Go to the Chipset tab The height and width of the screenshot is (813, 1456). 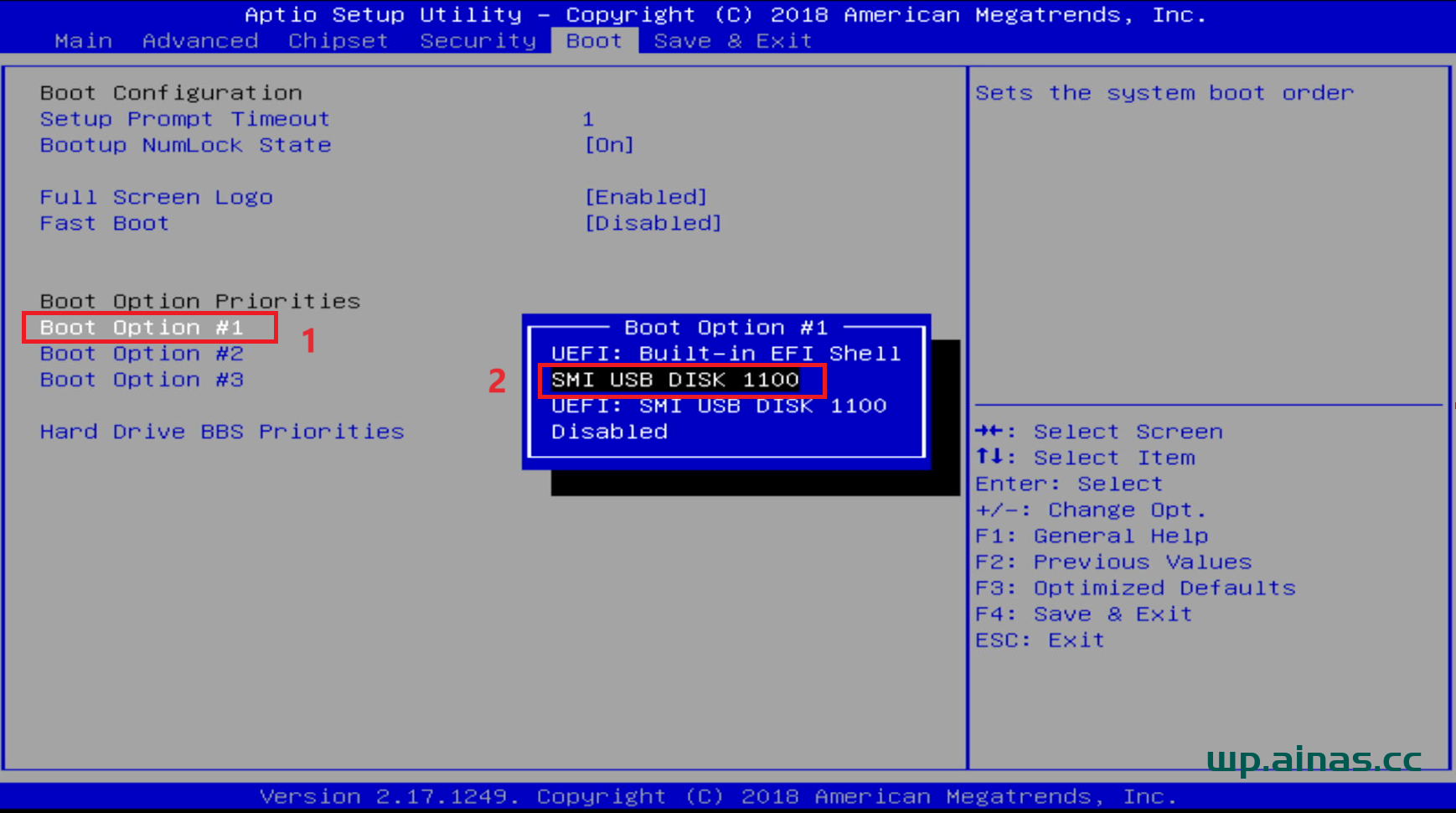click(338, 41)
